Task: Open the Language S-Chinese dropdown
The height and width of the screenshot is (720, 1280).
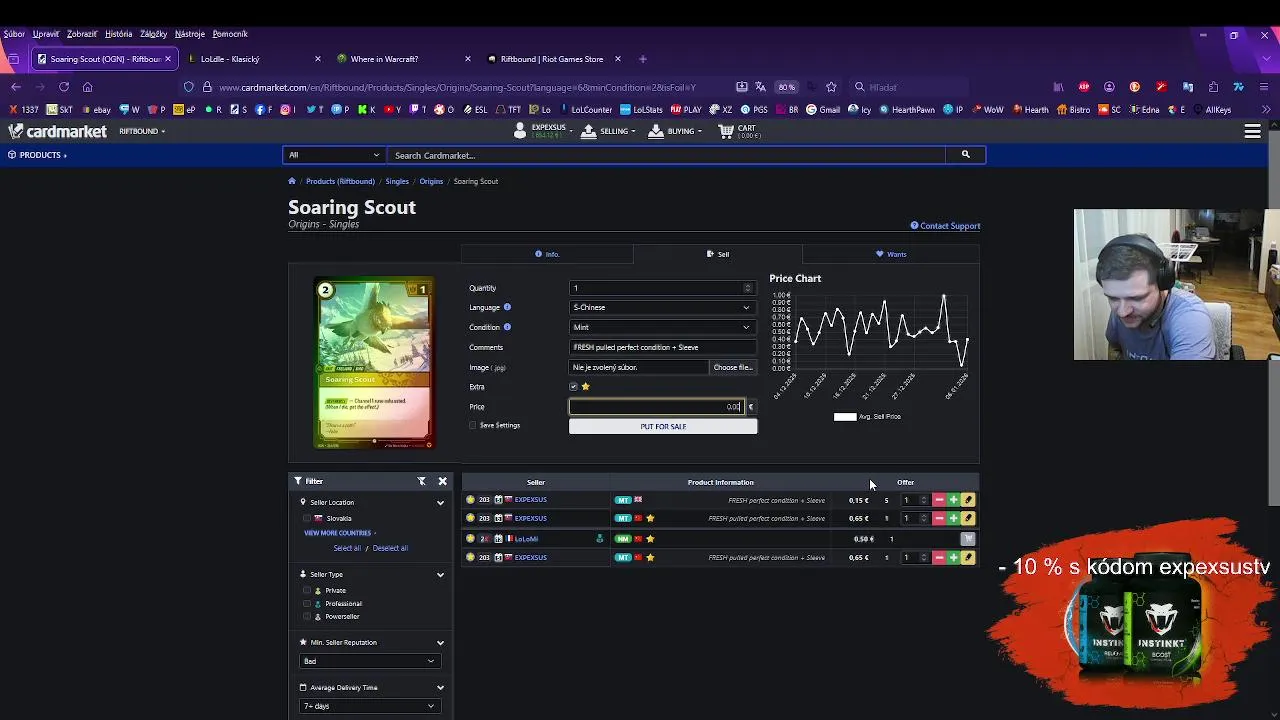Action: (x=661, y=307)
